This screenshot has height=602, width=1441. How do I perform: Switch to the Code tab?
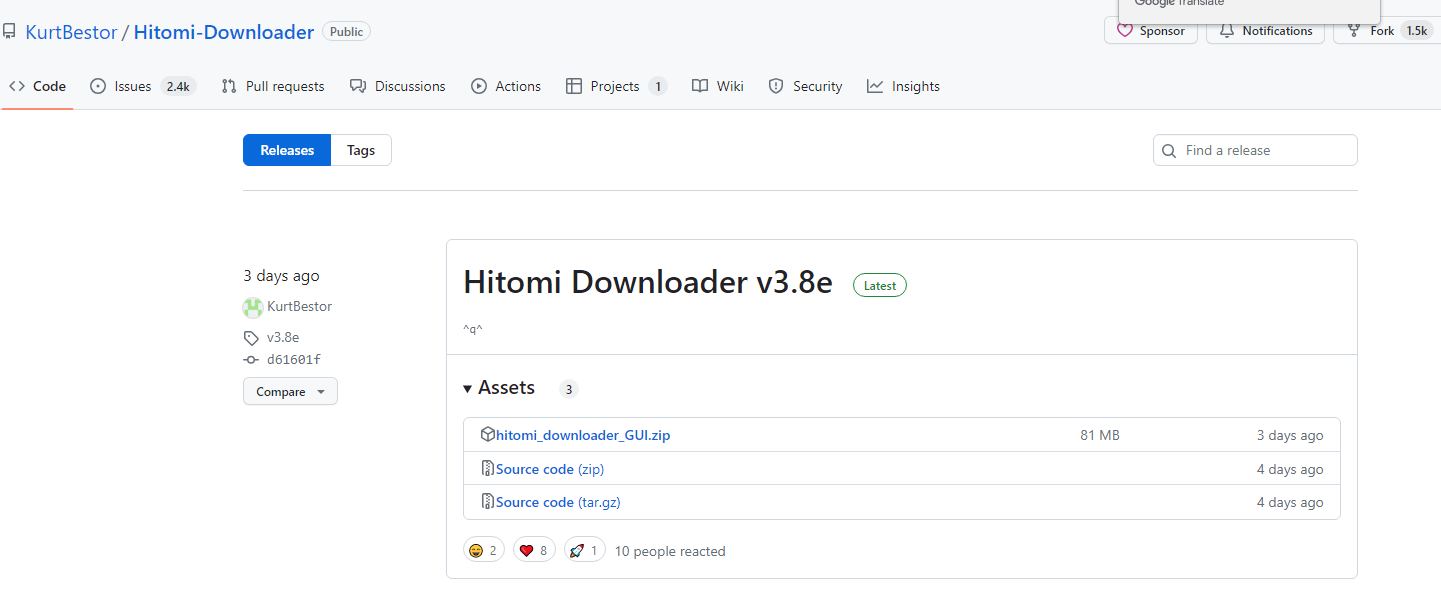coord(38,86)
